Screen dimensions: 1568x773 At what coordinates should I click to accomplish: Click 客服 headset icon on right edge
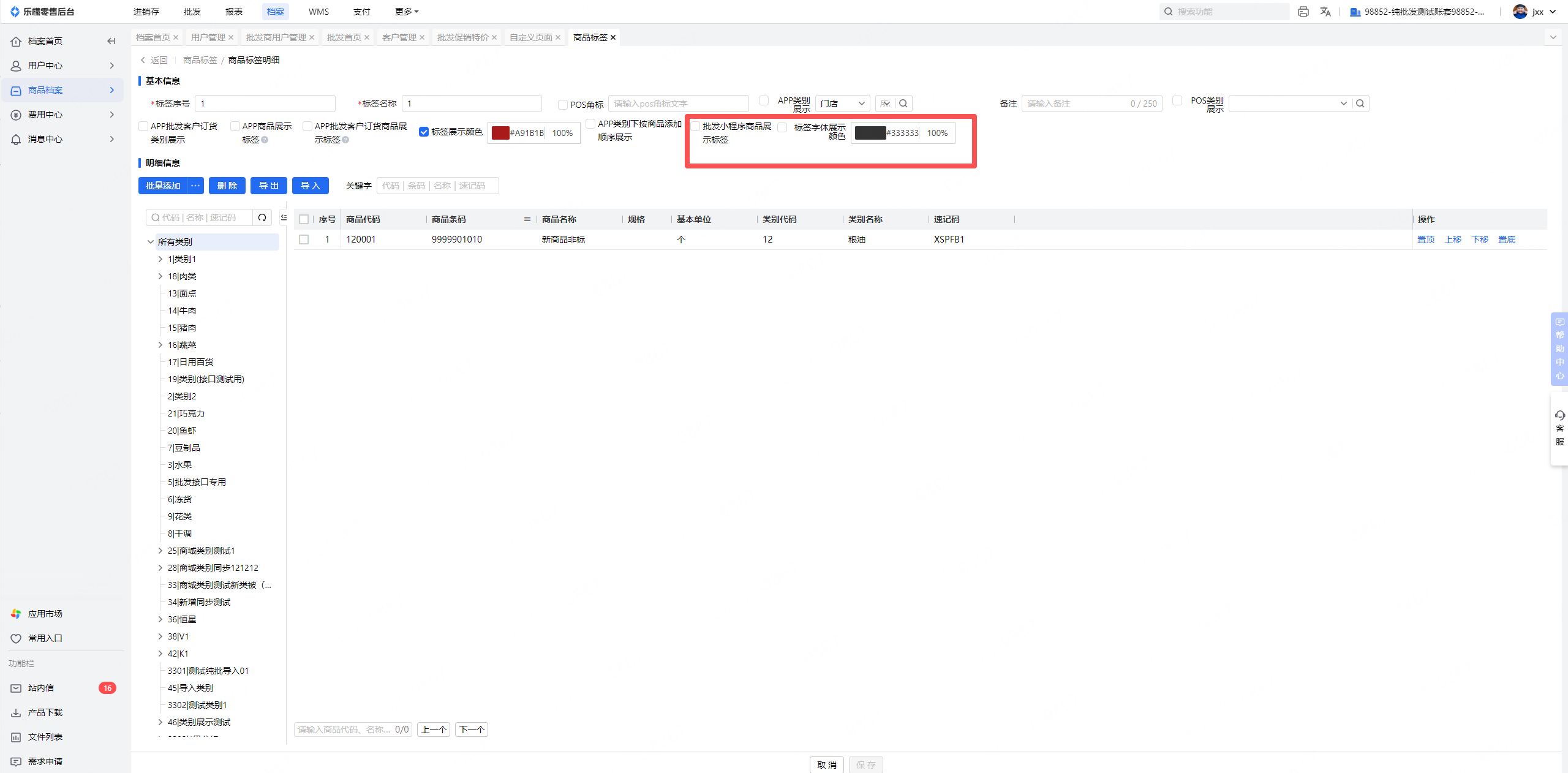point(1559,416)
